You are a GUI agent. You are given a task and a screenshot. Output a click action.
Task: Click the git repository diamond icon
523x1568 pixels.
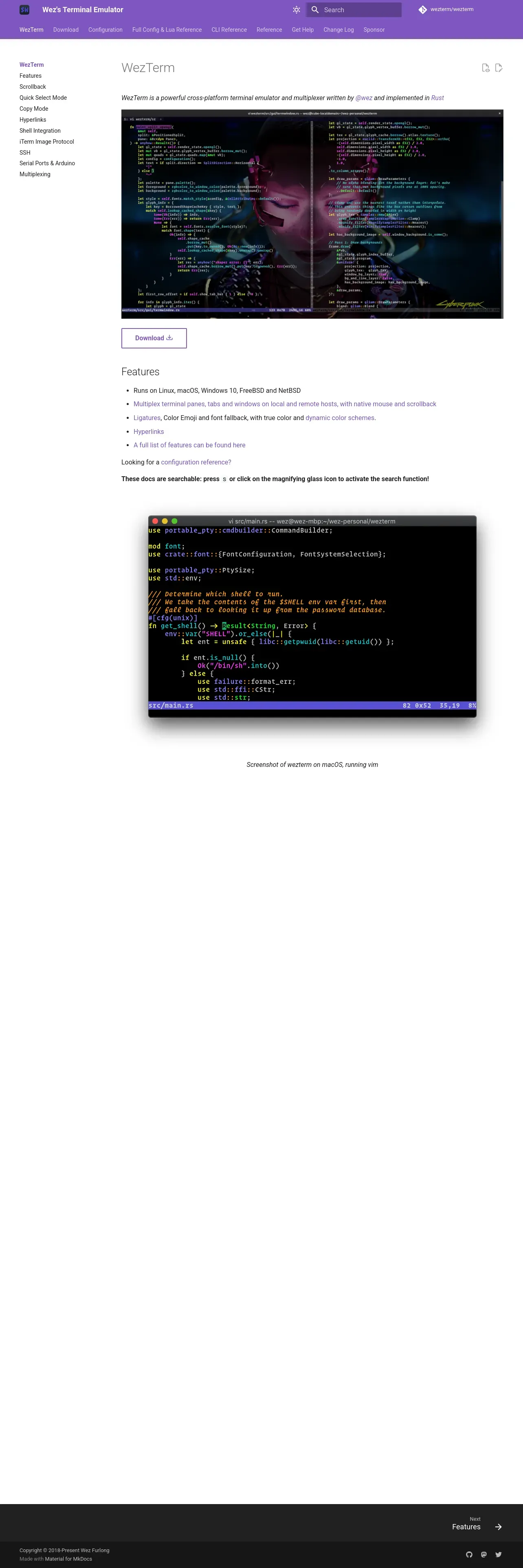tap(422, 10)
